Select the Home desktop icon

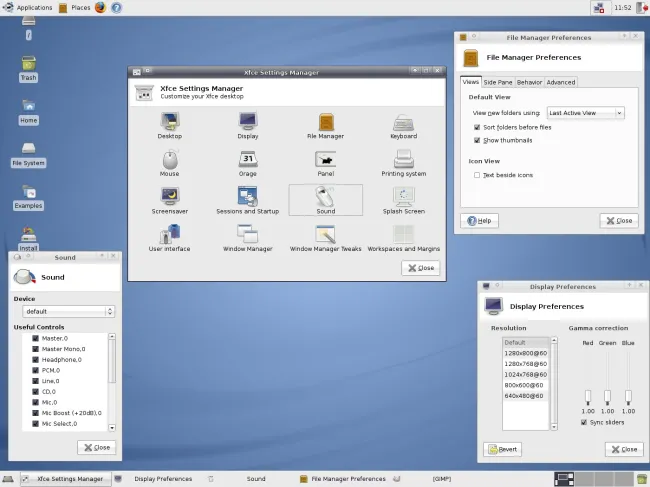[x=29, y=112]
